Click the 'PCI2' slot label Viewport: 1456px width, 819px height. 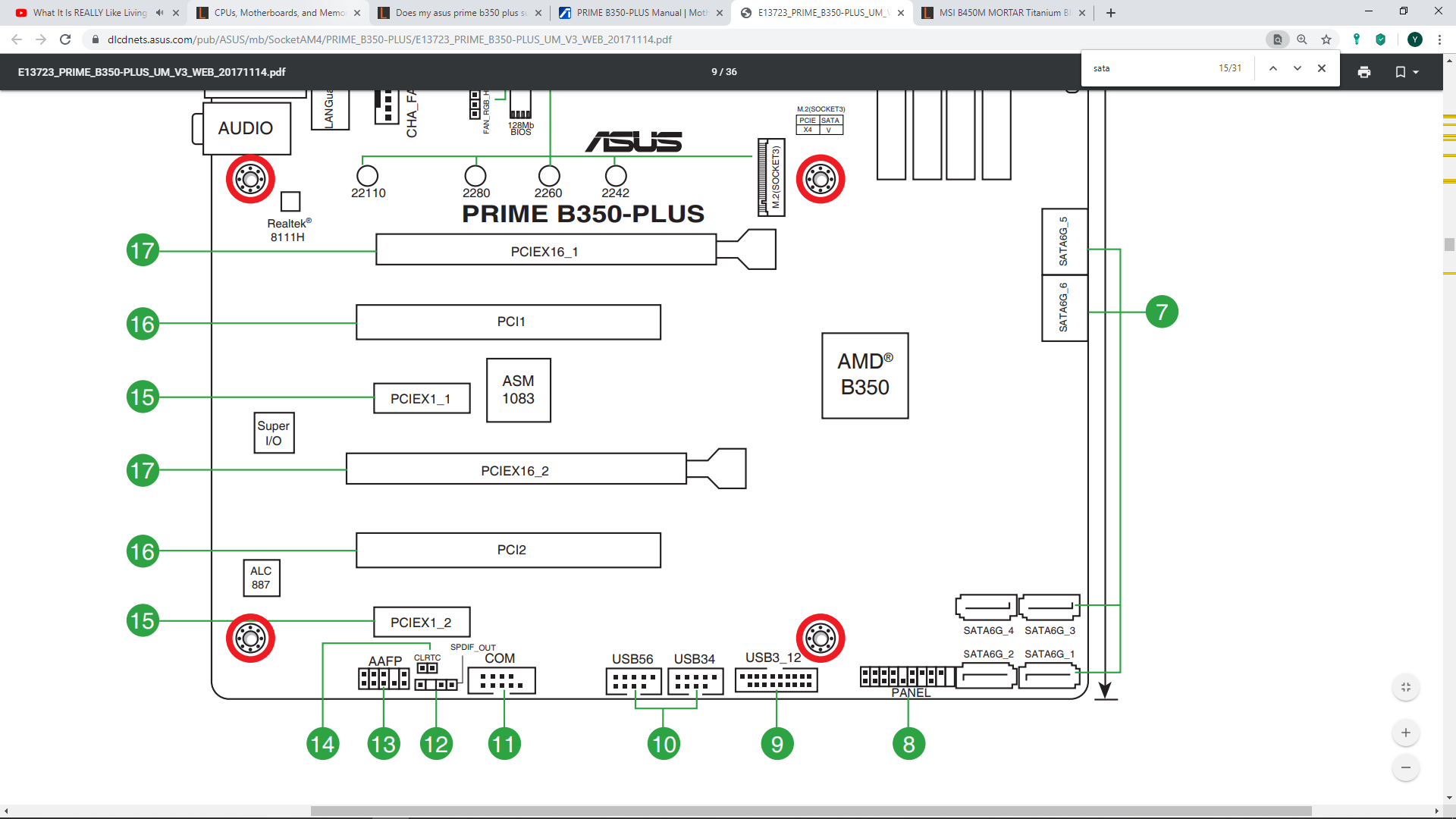pyautogui.click(x=512, y=550)
